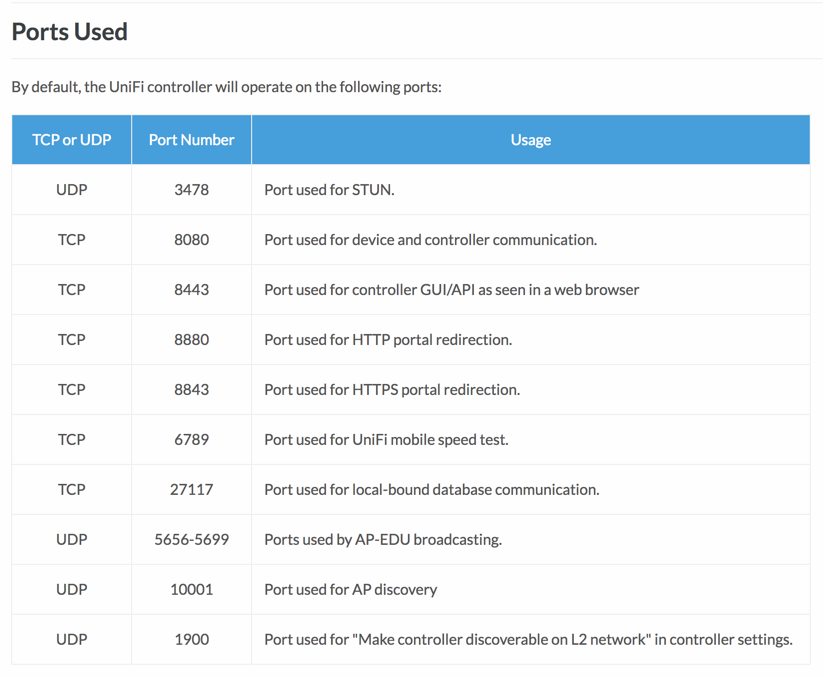
Task: Click port number 27117 cell
Action: pyautogui.click(x=192, y=490)
